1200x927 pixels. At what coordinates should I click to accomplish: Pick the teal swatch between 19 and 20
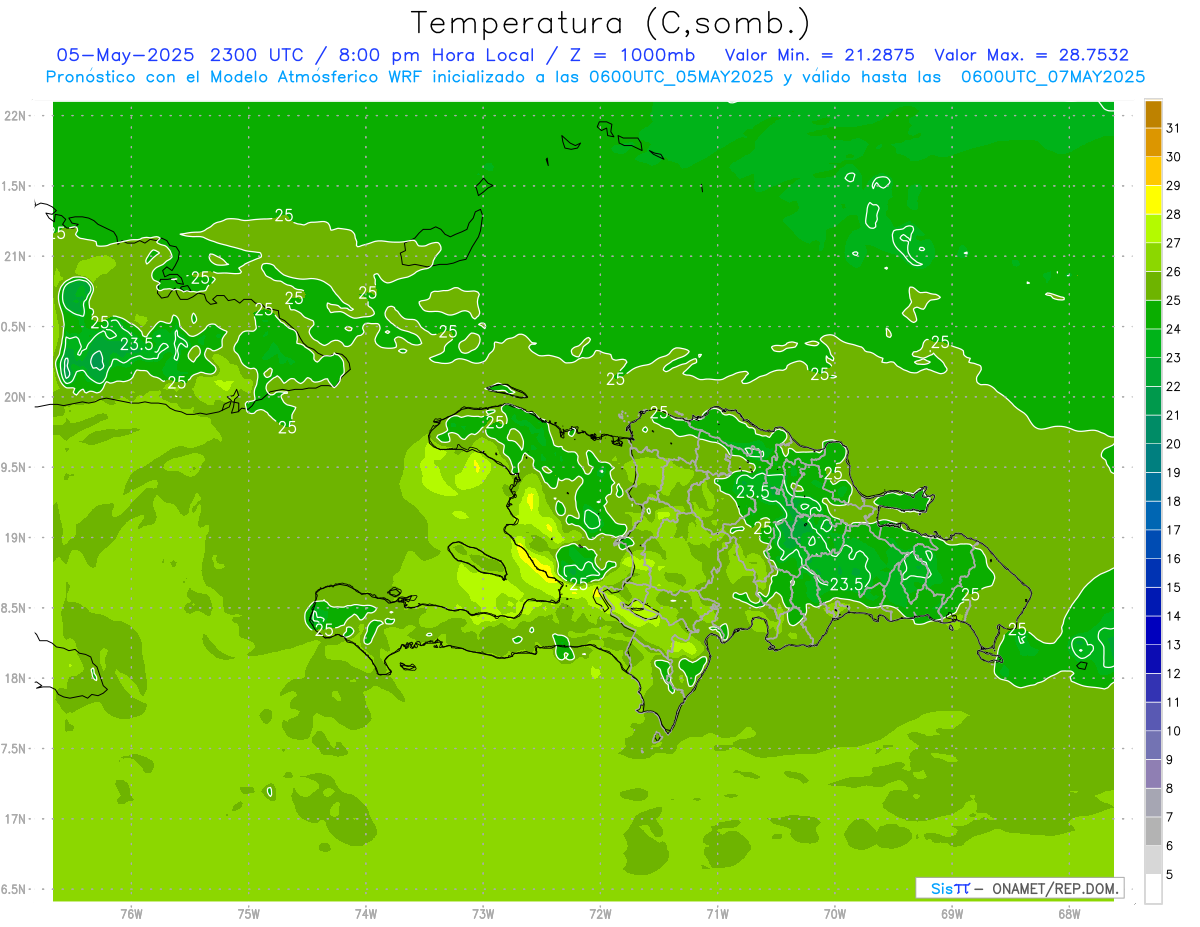pos(1153,458)
